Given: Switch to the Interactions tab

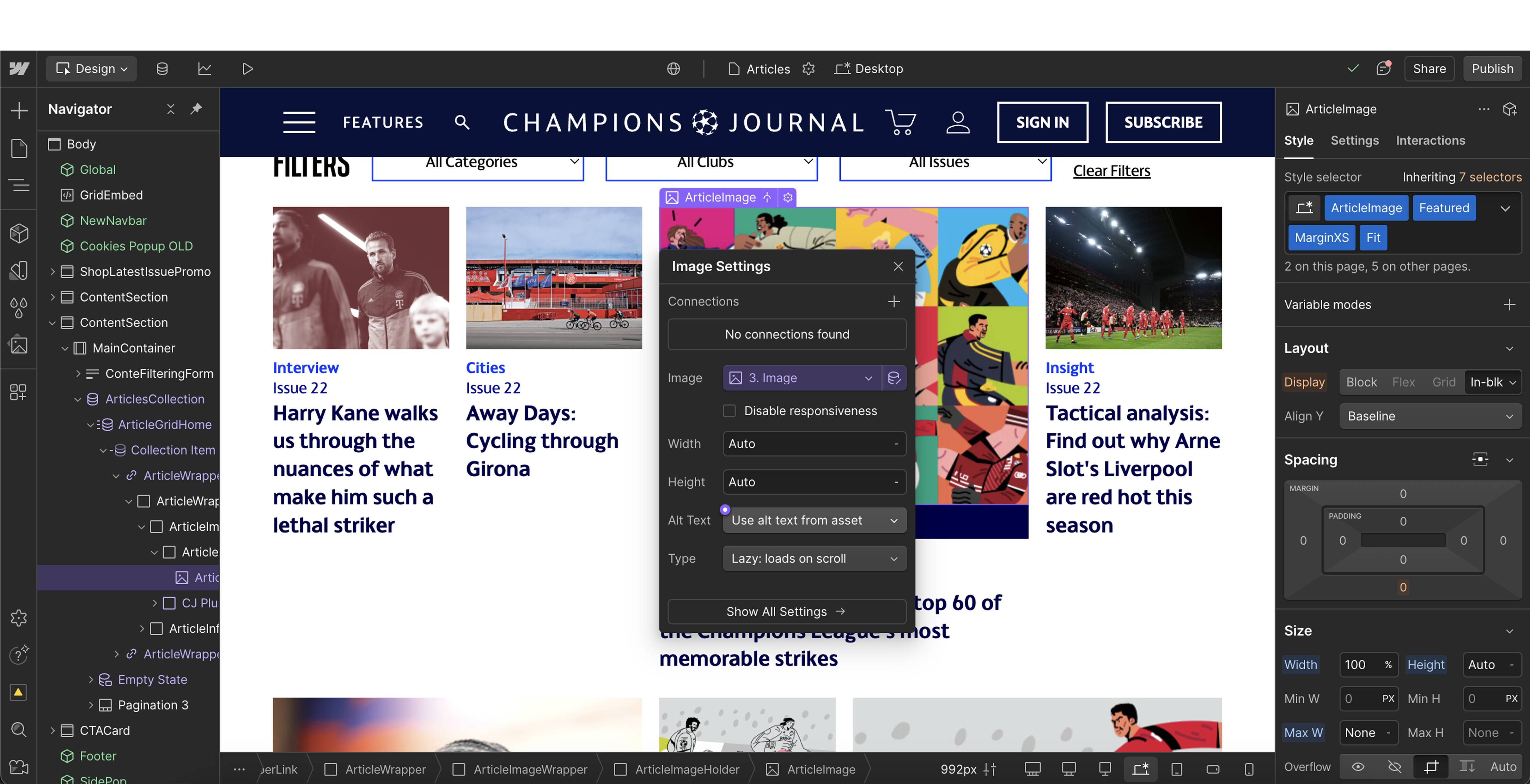Looking at the screenshot, I should (1430, 141).
